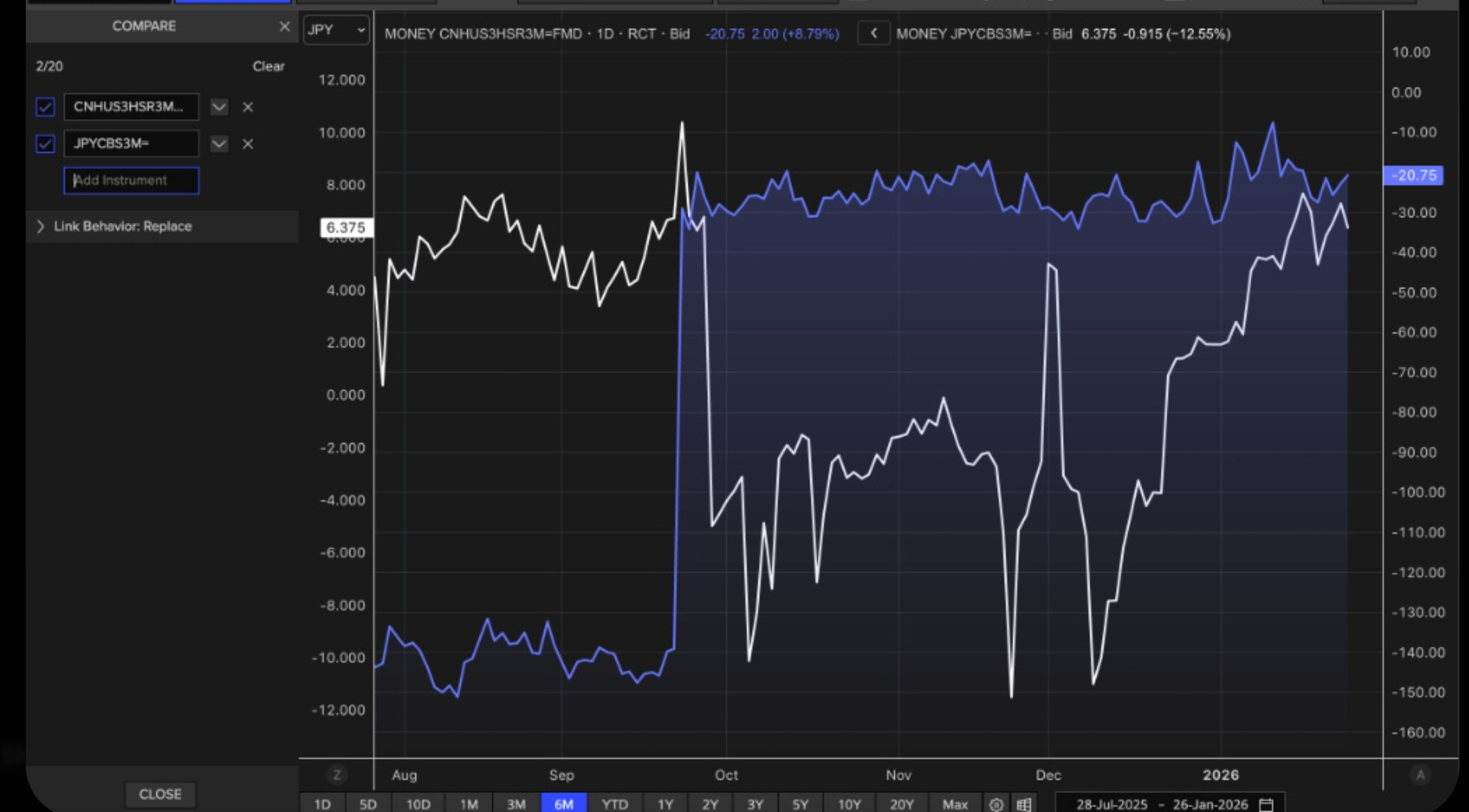Click the Clear link in Compare panel
1469x812 pixels.
click(x=268, y=67)
